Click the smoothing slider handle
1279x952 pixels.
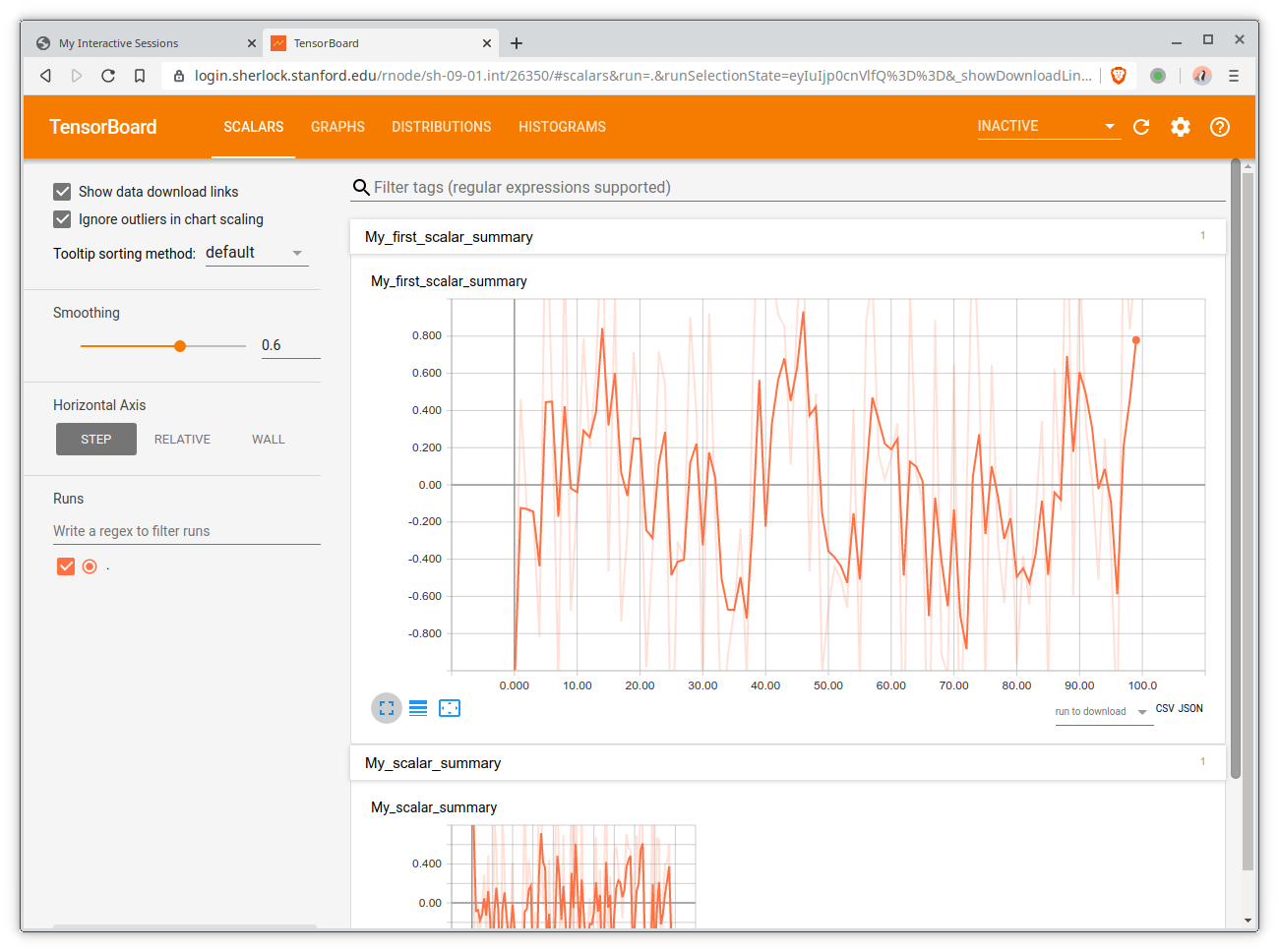coord(180,346)
